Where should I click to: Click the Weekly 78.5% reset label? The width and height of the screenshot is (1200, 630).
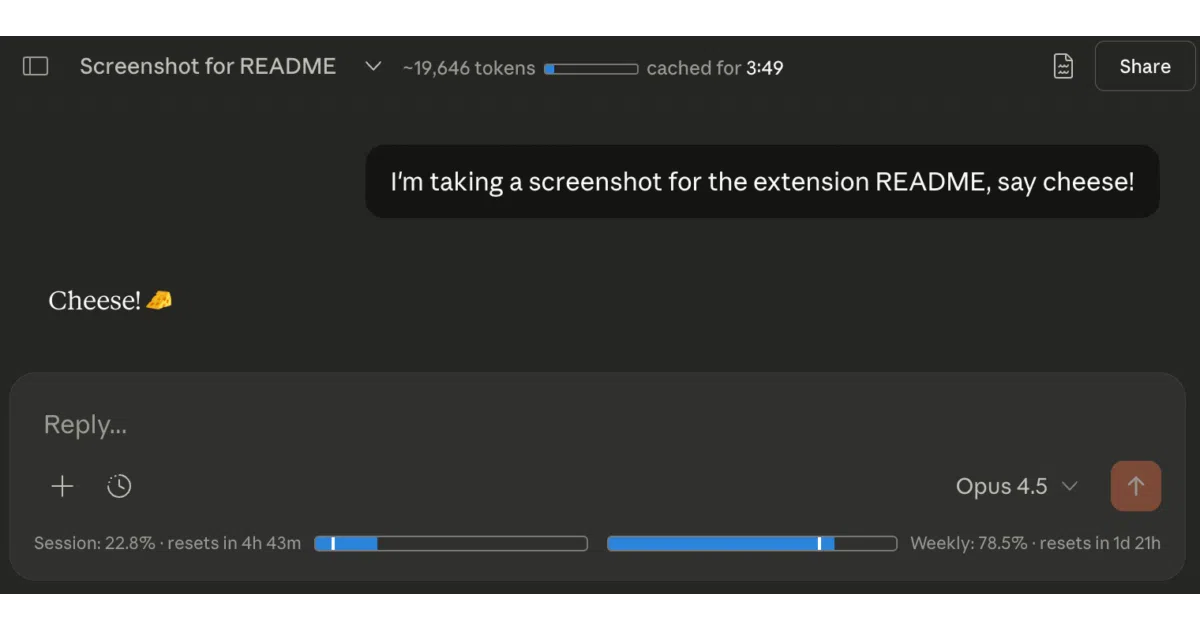[x=1035, y=544]
